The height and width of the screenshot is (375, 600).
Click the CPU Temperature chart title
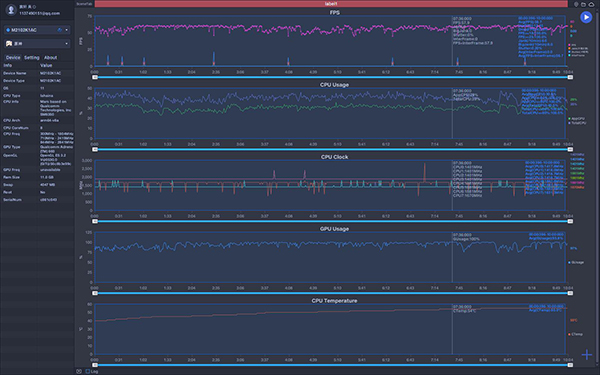pos(334,301)
